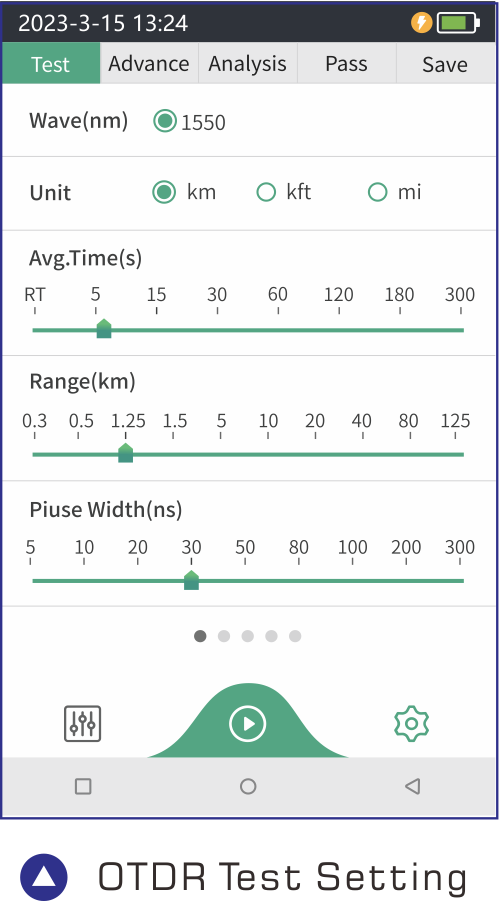The width and height of the screenshot is (499, 912).
Task: Switch to the Advance tab
Action: pyautogui.click(x=149, y=63)
